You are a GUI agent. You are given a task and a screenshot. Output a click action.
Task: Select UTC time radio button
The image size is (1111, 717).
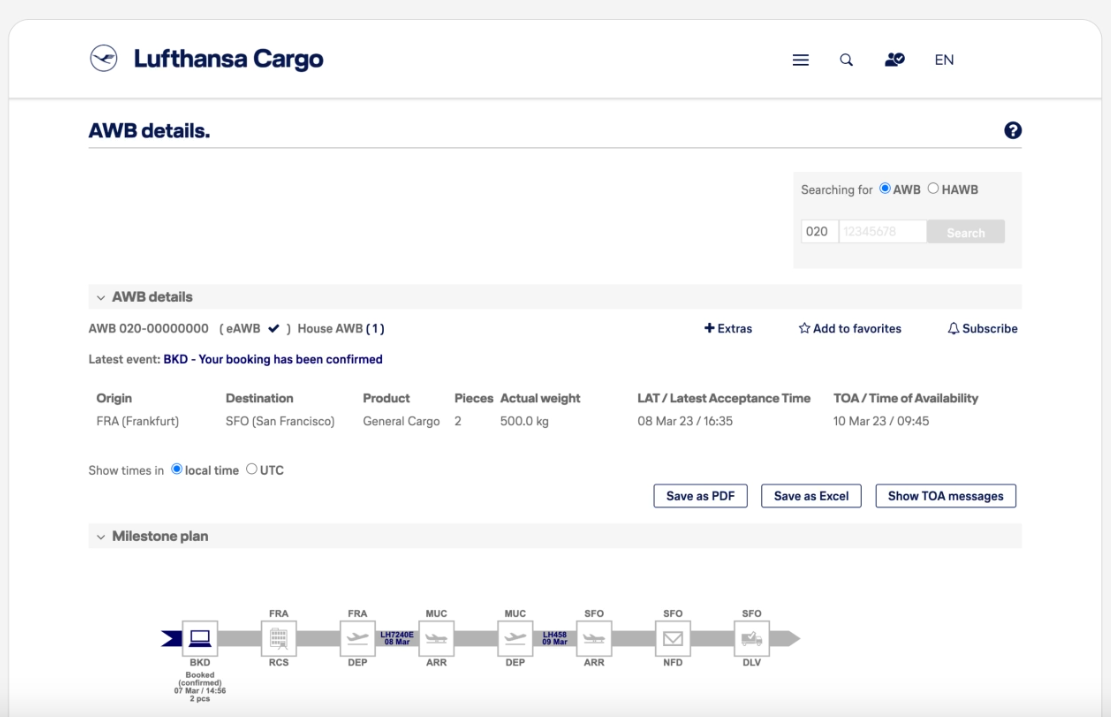(252, 469)
